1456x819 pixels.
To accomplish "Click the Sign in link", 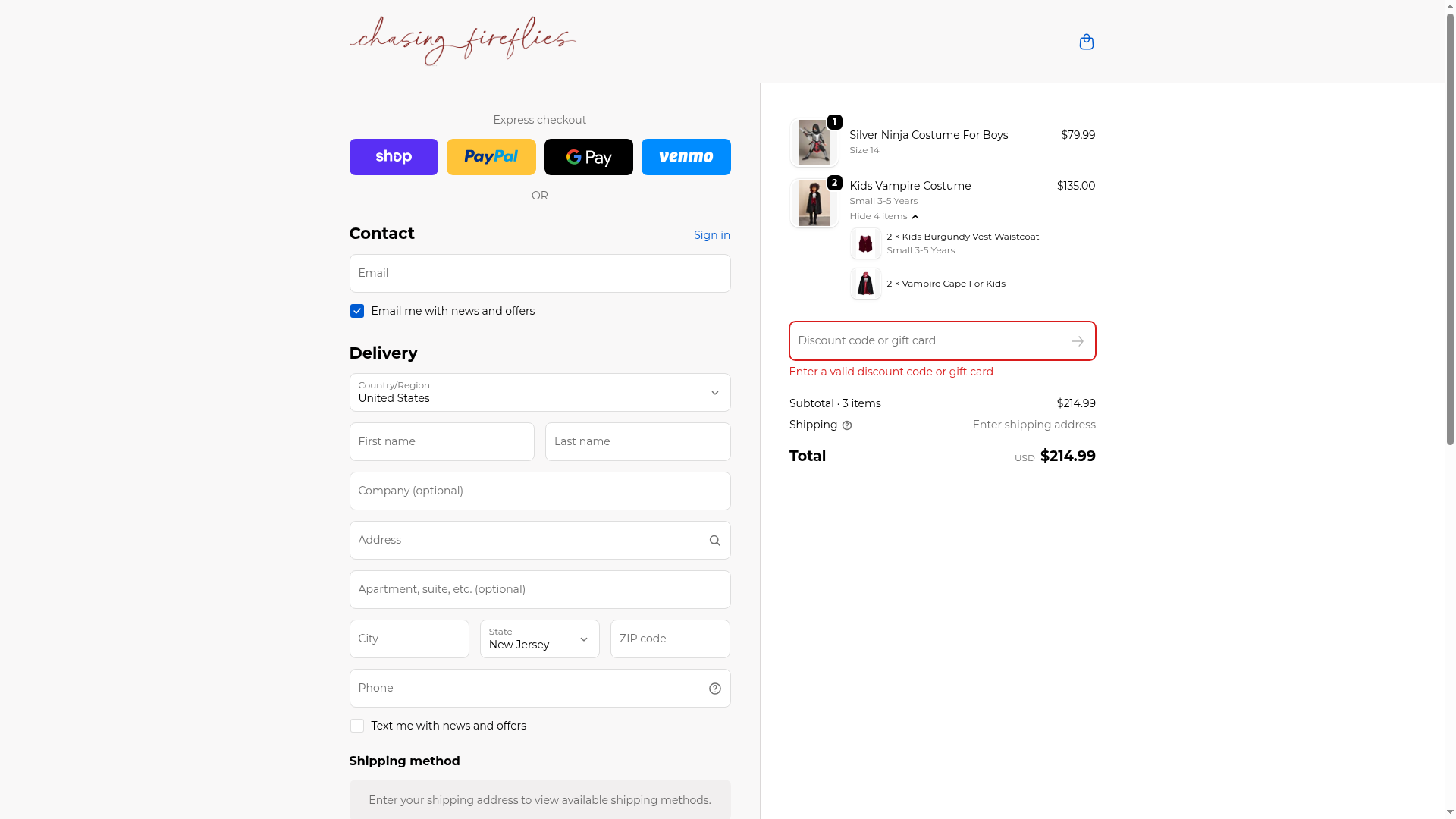I will (711, 235).
